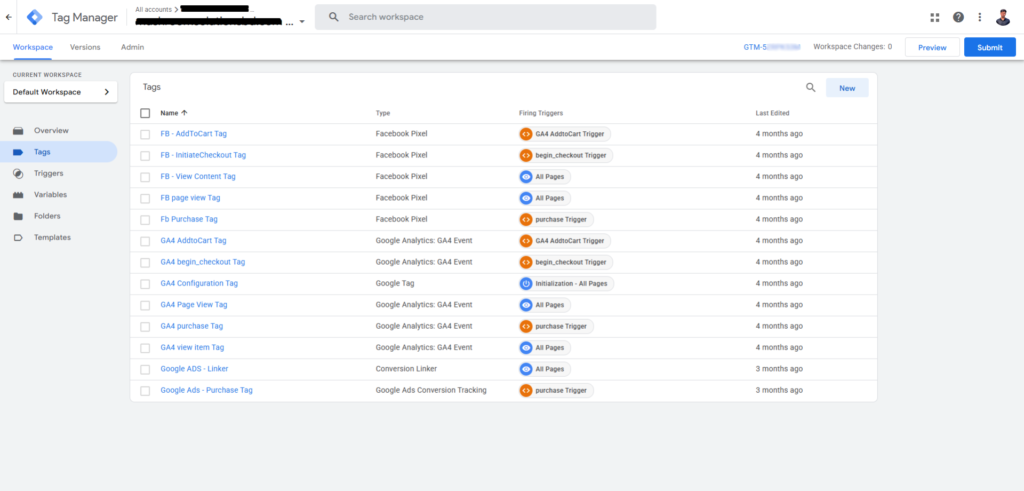Tick the select-all checkbox in Tags header
The width and height of the screenshot is (1024, 491).
[145, 113]
